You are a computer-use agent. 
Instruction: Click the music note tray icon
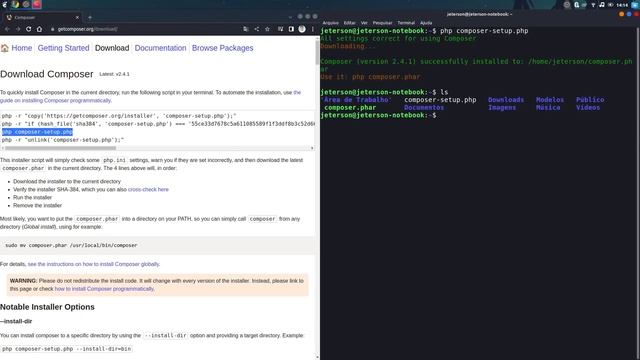pos(602,5)
